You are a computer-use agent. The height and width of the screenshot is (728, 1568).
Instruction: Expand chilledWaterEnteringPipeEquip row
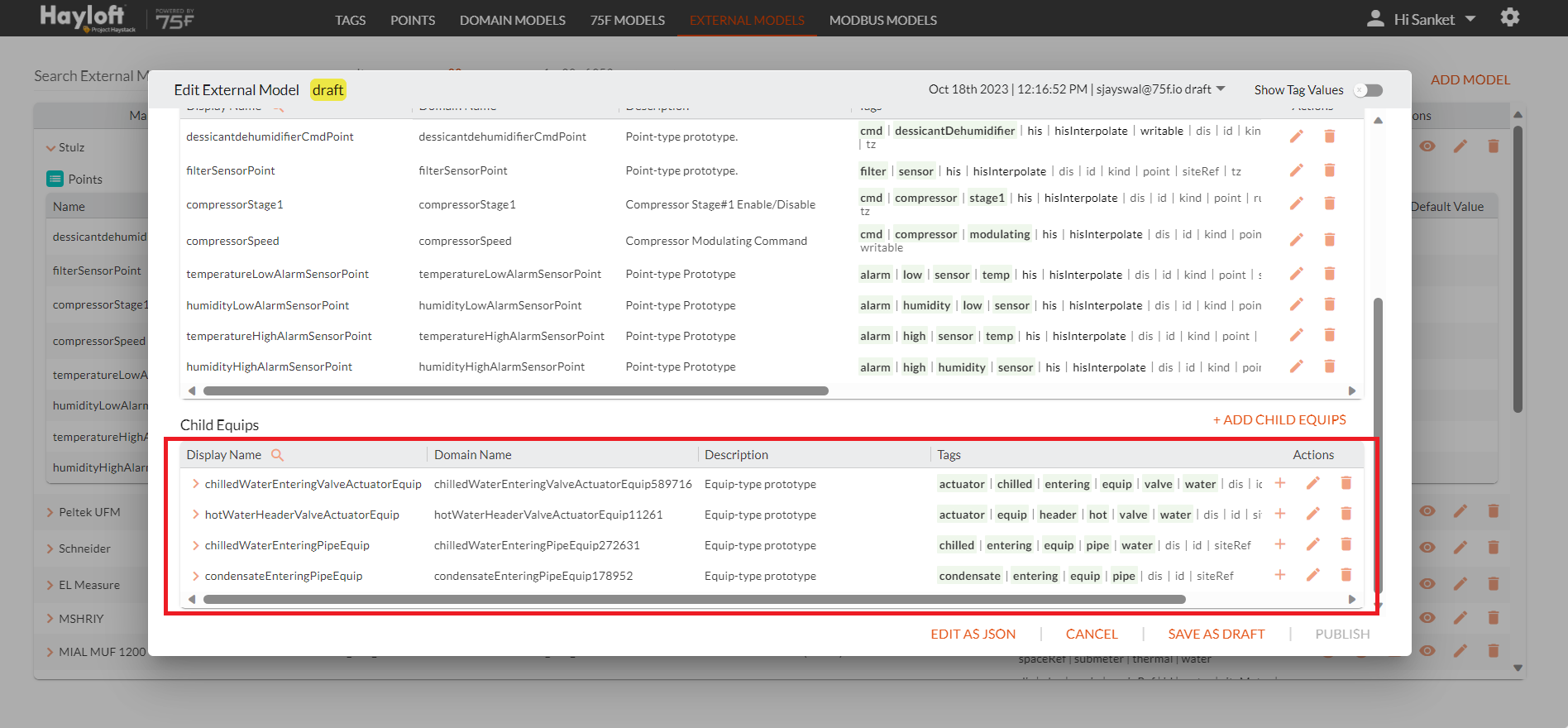tap(195, 544)
